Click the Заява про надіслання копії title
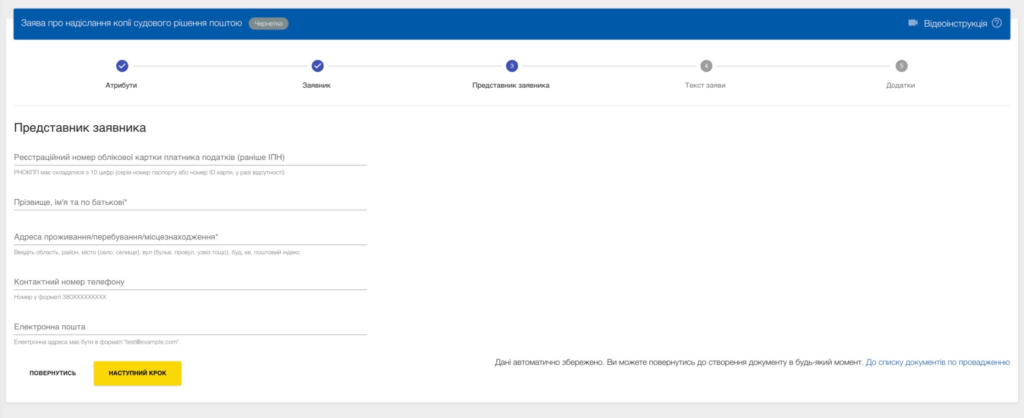This screenshot has width=1024, height=418. (131, 24)
